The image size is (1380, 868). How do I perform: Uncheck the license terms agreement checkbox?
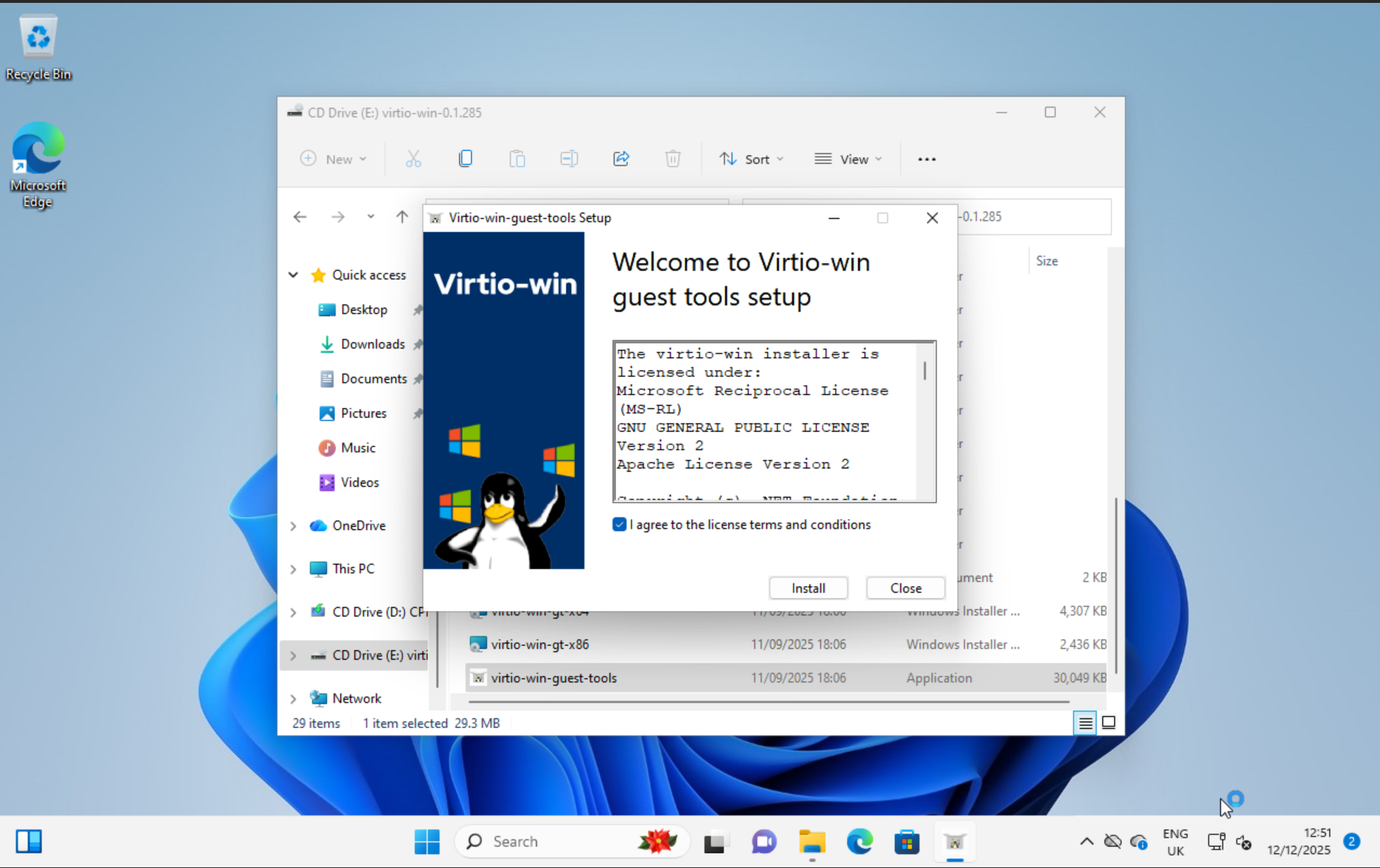(x=619, y=524)
